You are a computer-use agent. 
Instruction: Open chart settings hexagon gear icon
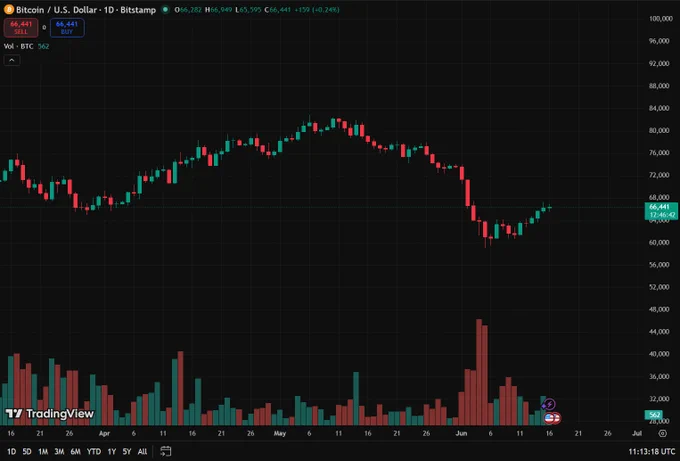click(663, 433)
